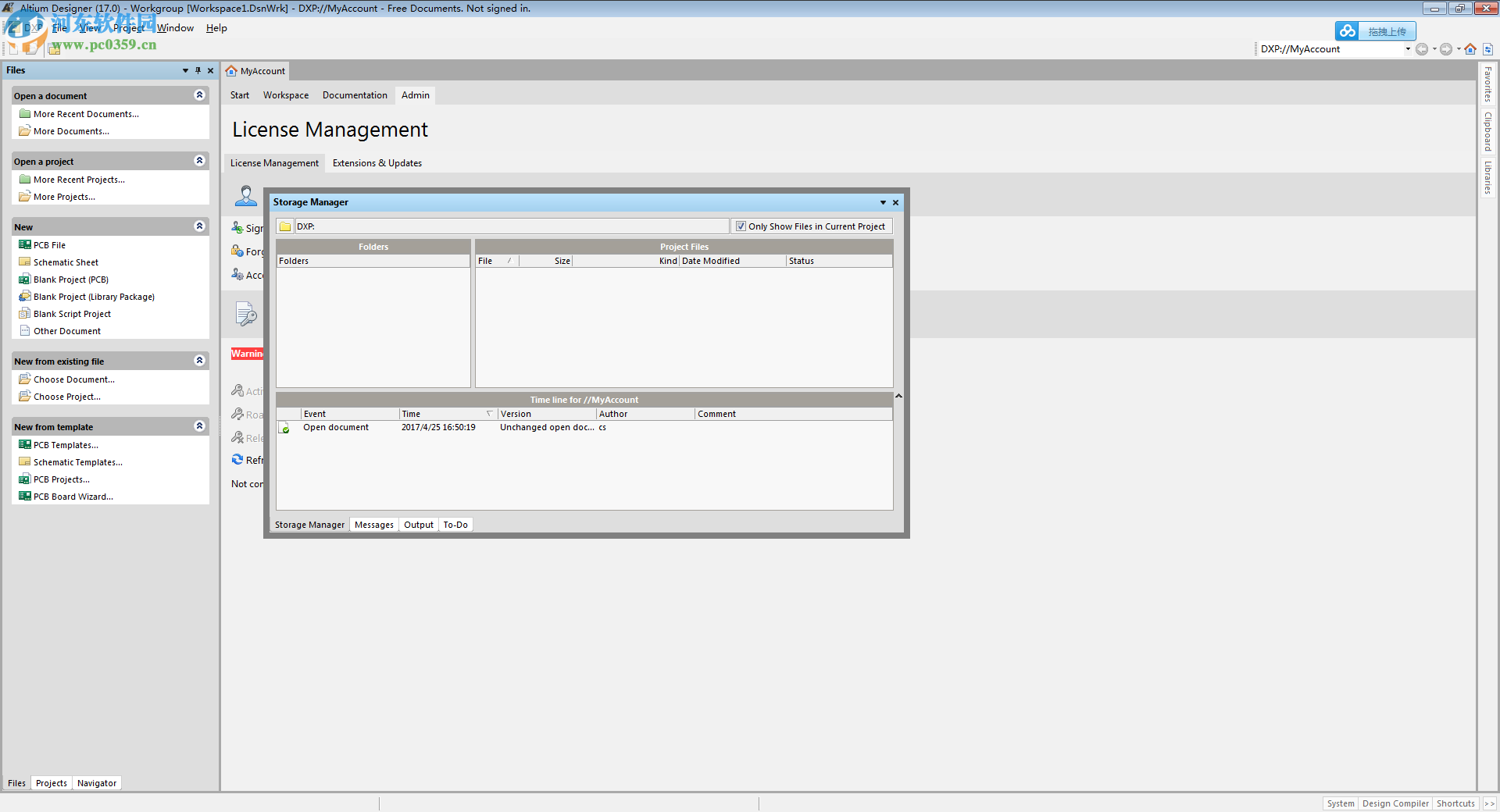Open the Window menu
Viewport: 1500px width, 812px height.
point(175,28)
